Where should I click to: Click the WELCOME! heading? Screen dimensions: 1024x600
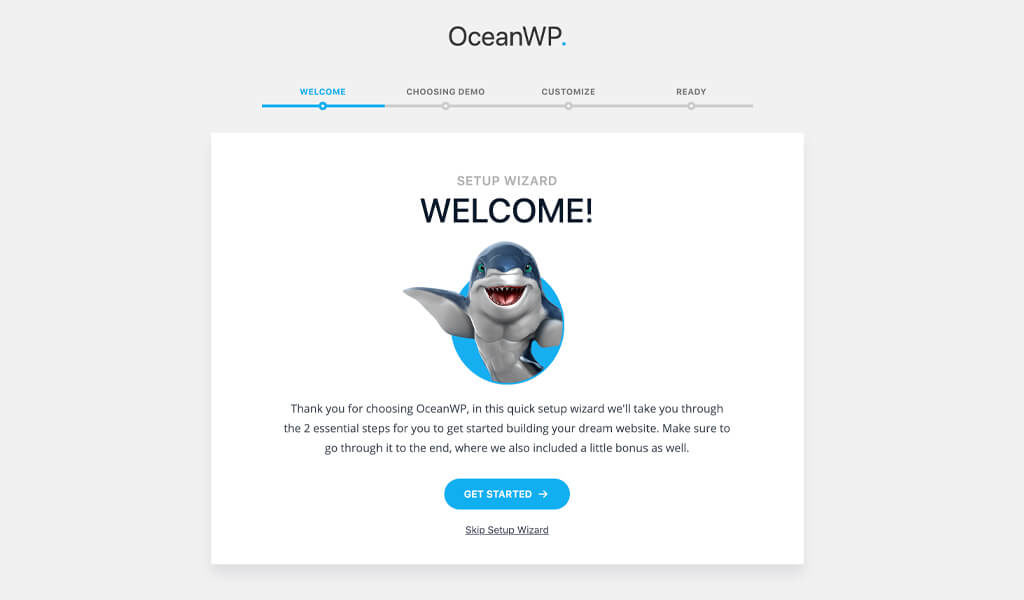[507, 211]
